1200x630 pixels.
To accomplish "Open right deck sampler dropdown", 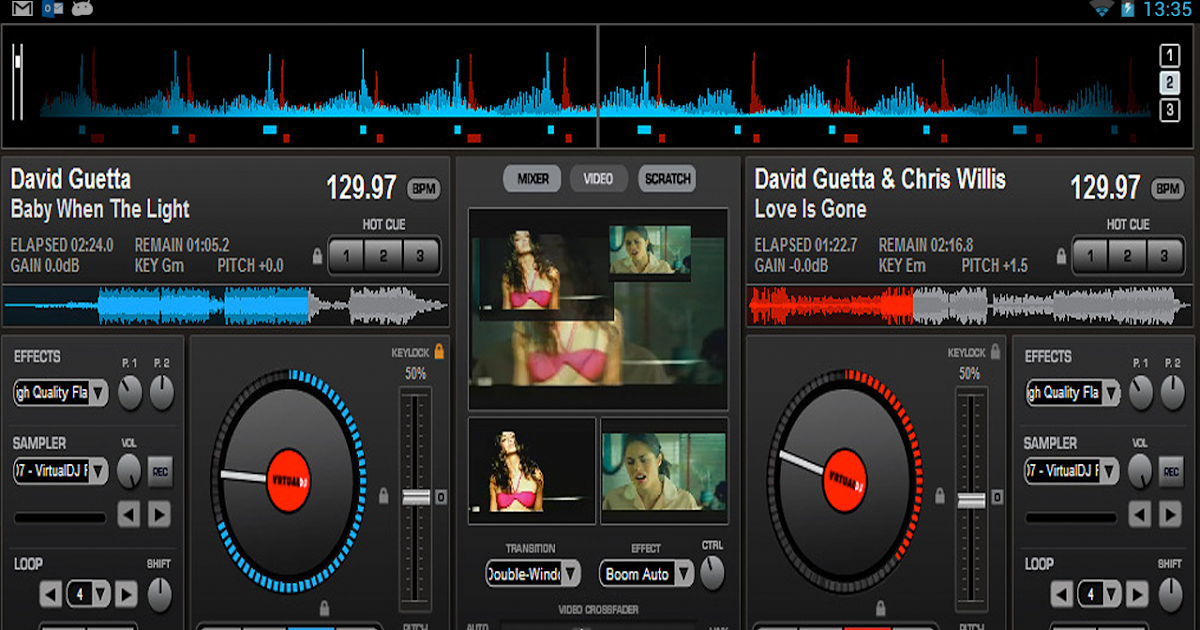I will click(x=1074, y=471).
